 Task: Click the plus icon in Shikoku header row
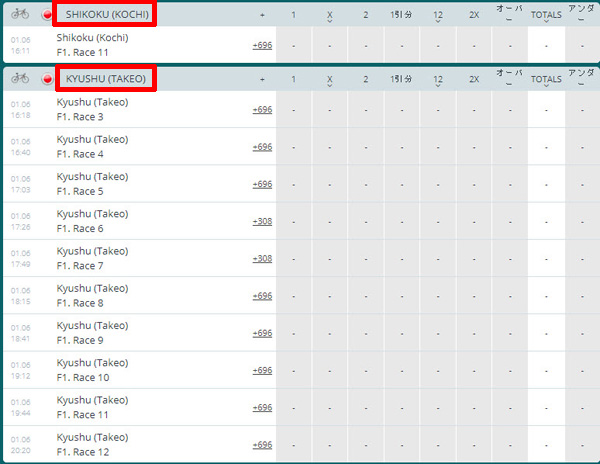click(x=262, y=15)
